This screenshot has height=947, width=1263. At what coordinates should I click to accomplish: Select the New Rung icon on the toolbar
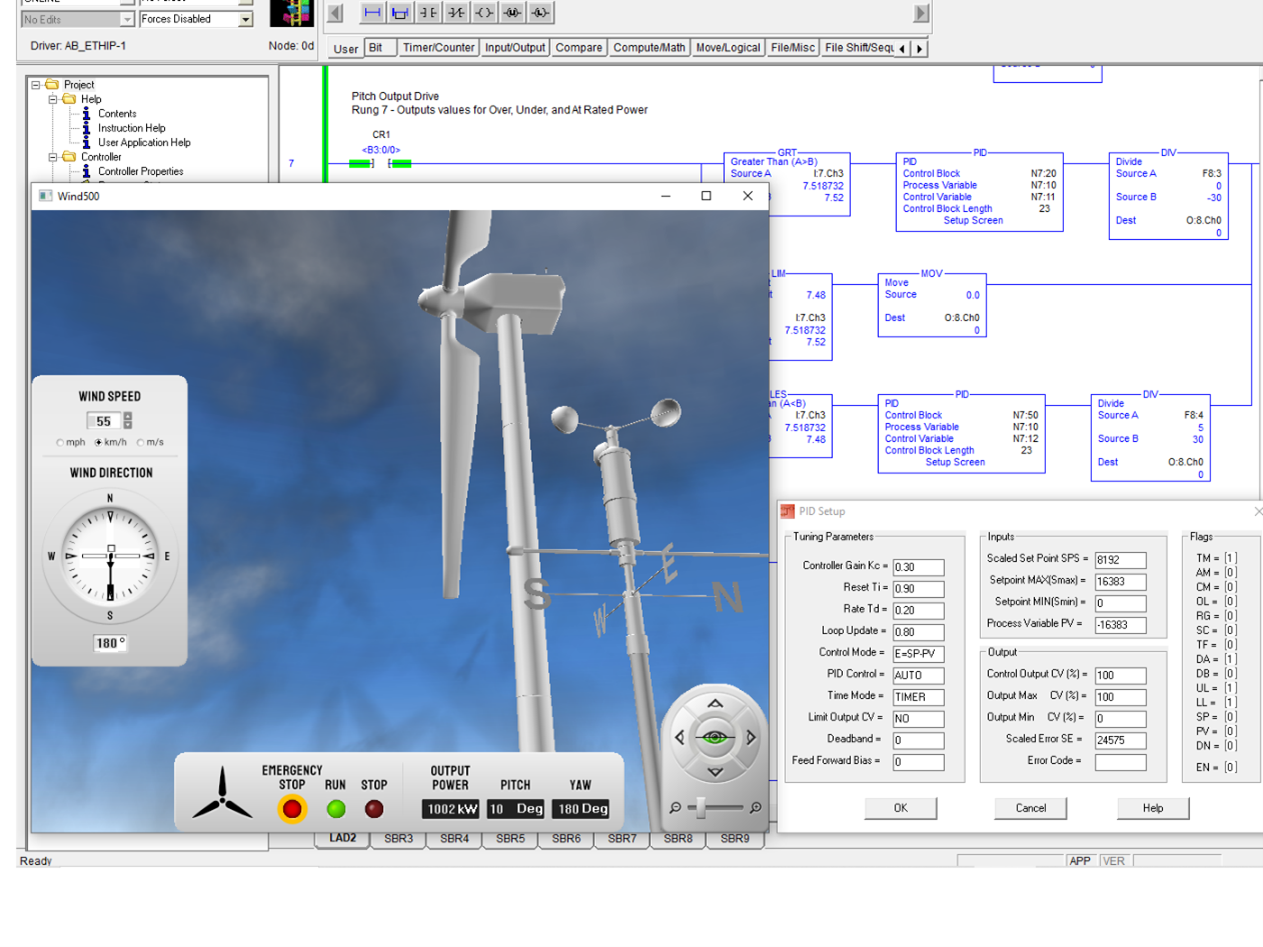pos(372,14)
